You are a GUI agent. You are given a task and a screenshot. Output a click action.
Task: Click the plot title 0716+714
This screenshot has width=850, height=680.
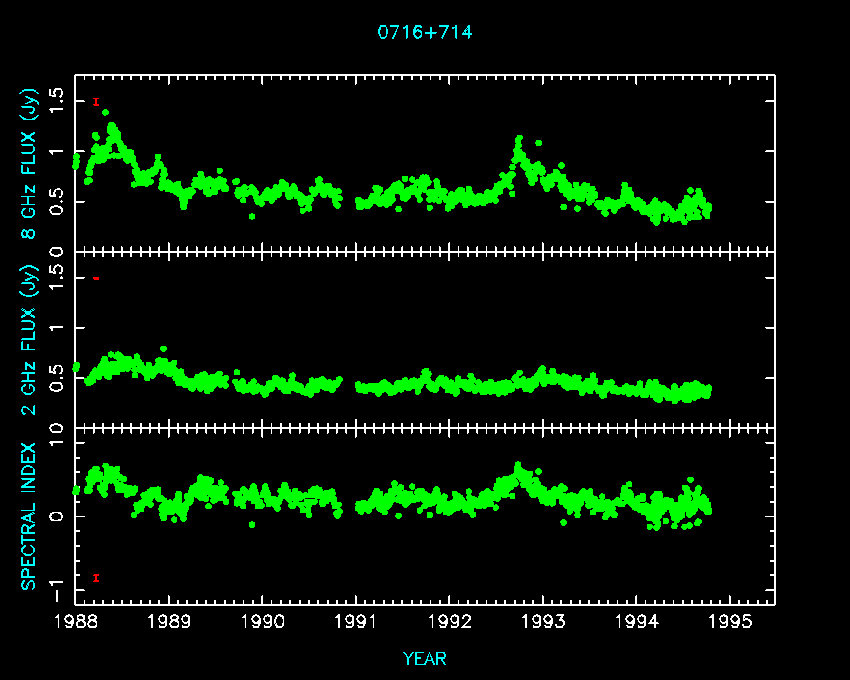(424, 32)
